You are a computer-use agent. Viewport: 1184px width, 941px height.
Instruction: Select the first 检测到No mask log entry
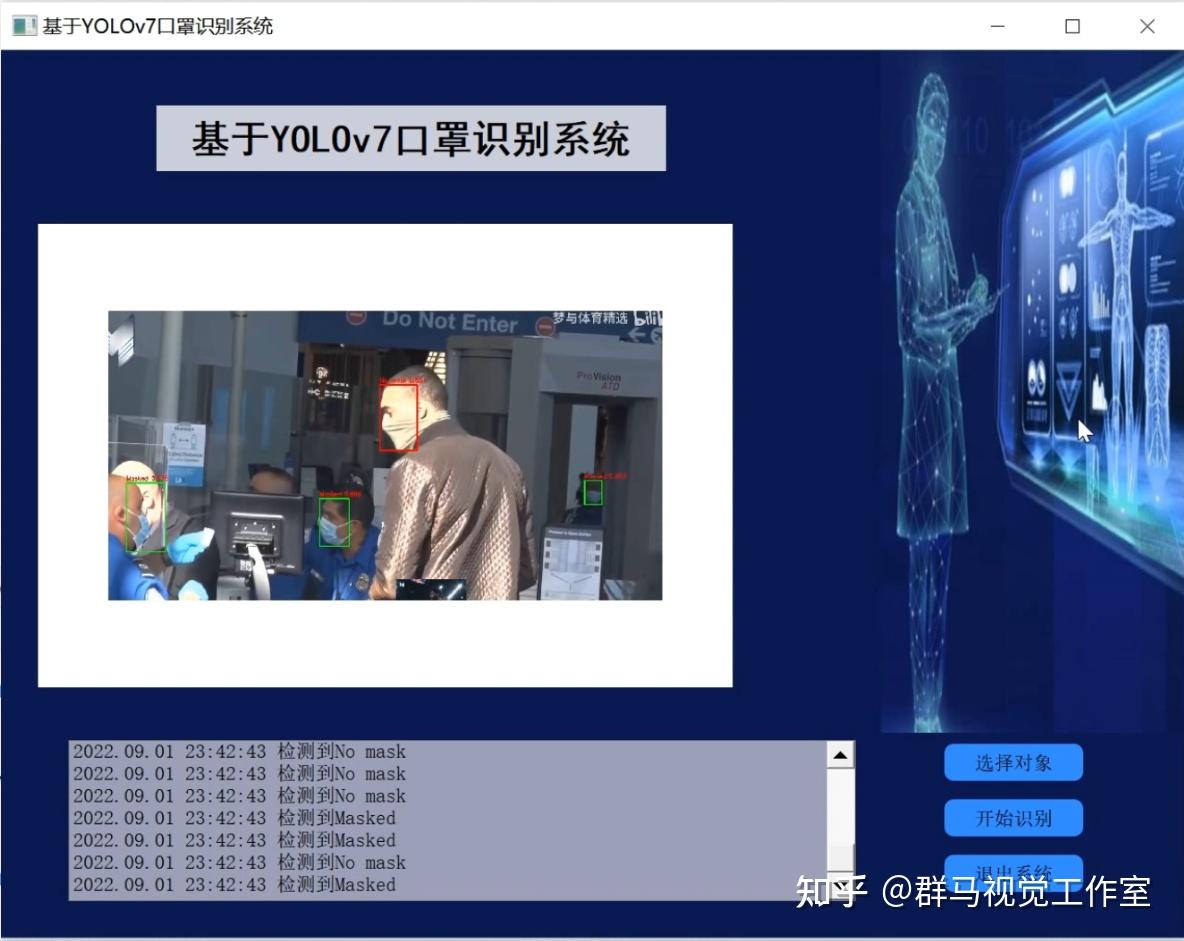238,751
